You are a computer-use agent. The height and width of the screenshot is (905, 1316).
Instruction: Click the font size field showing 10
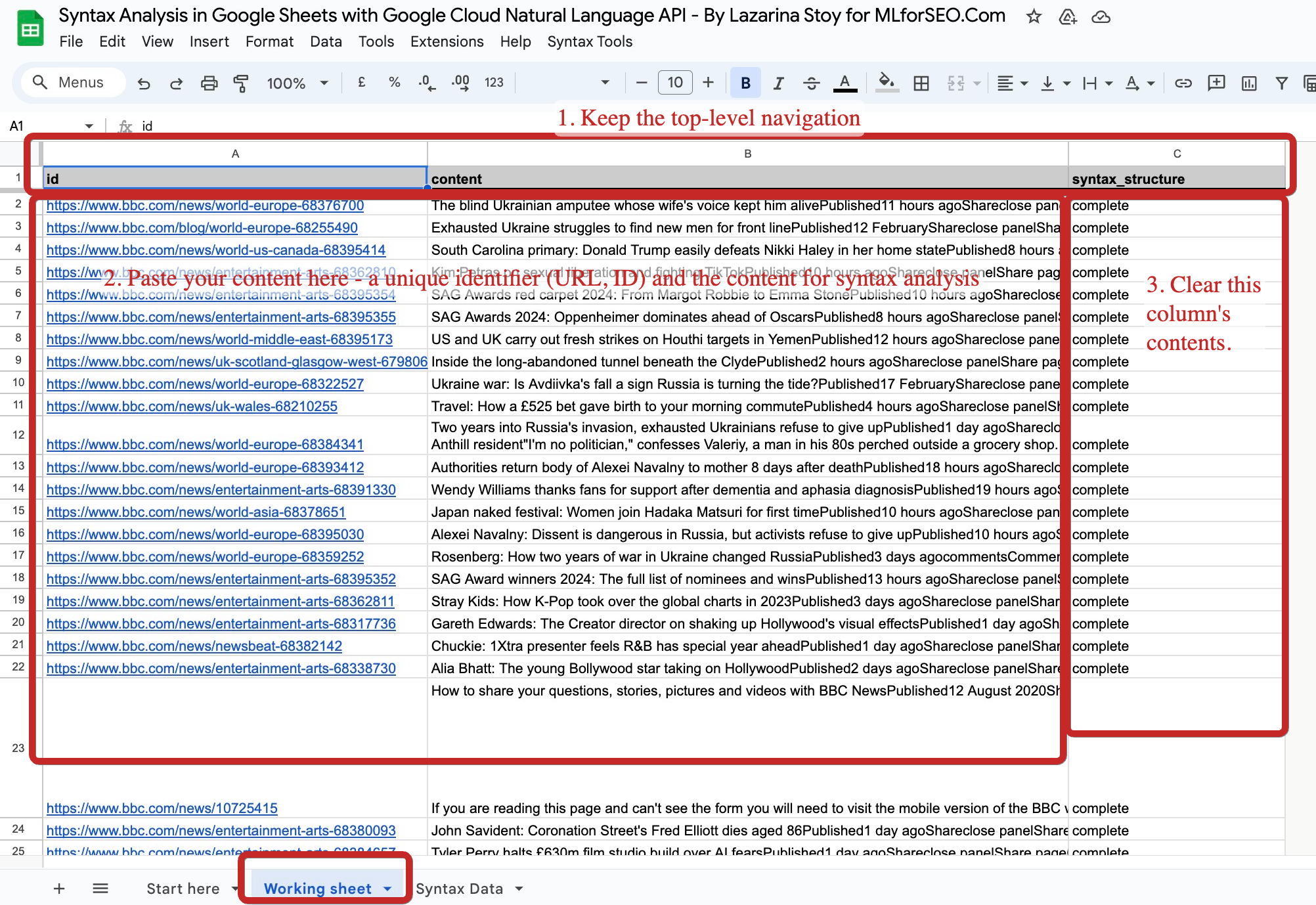coord(675,83)
